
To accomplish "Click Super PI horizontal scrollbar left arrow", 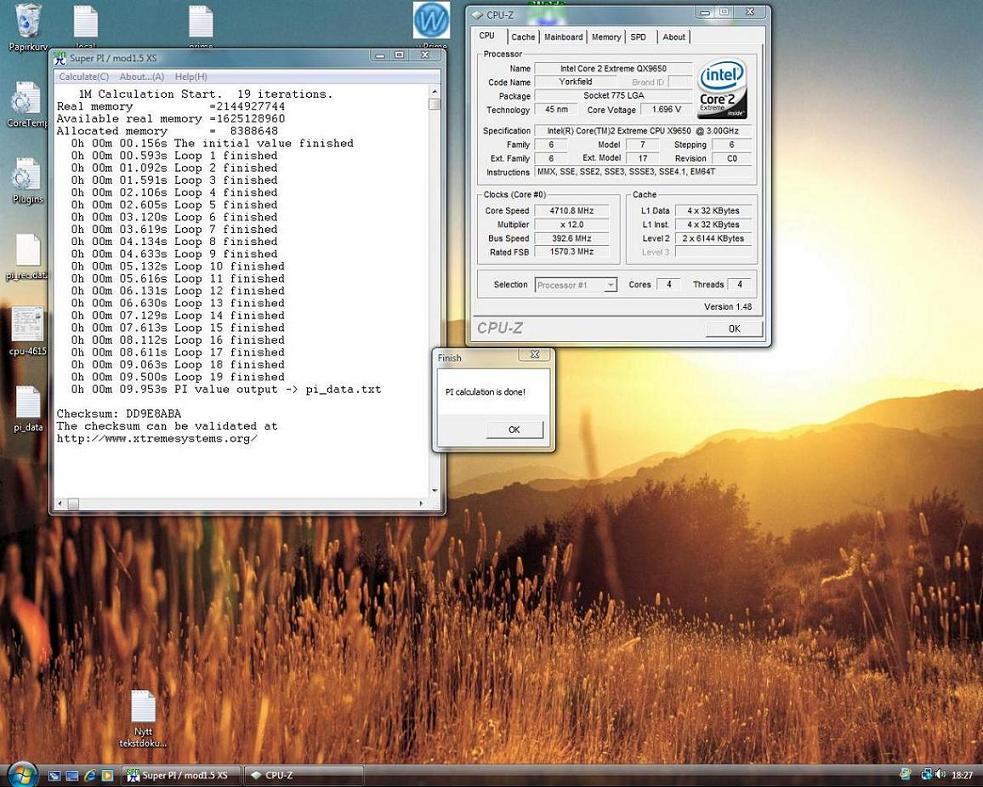I will [x=60, y=504].
